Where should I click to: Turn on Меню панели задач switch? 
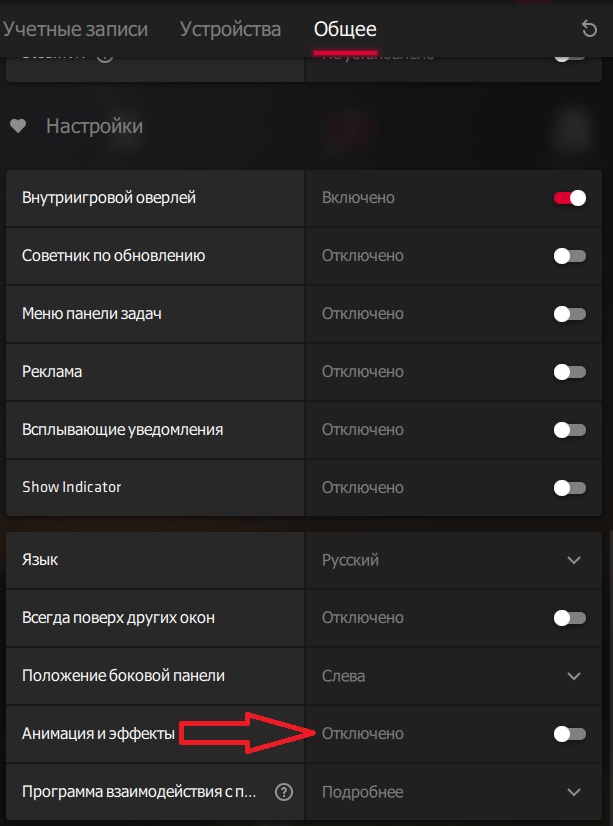tap(570, 314)
